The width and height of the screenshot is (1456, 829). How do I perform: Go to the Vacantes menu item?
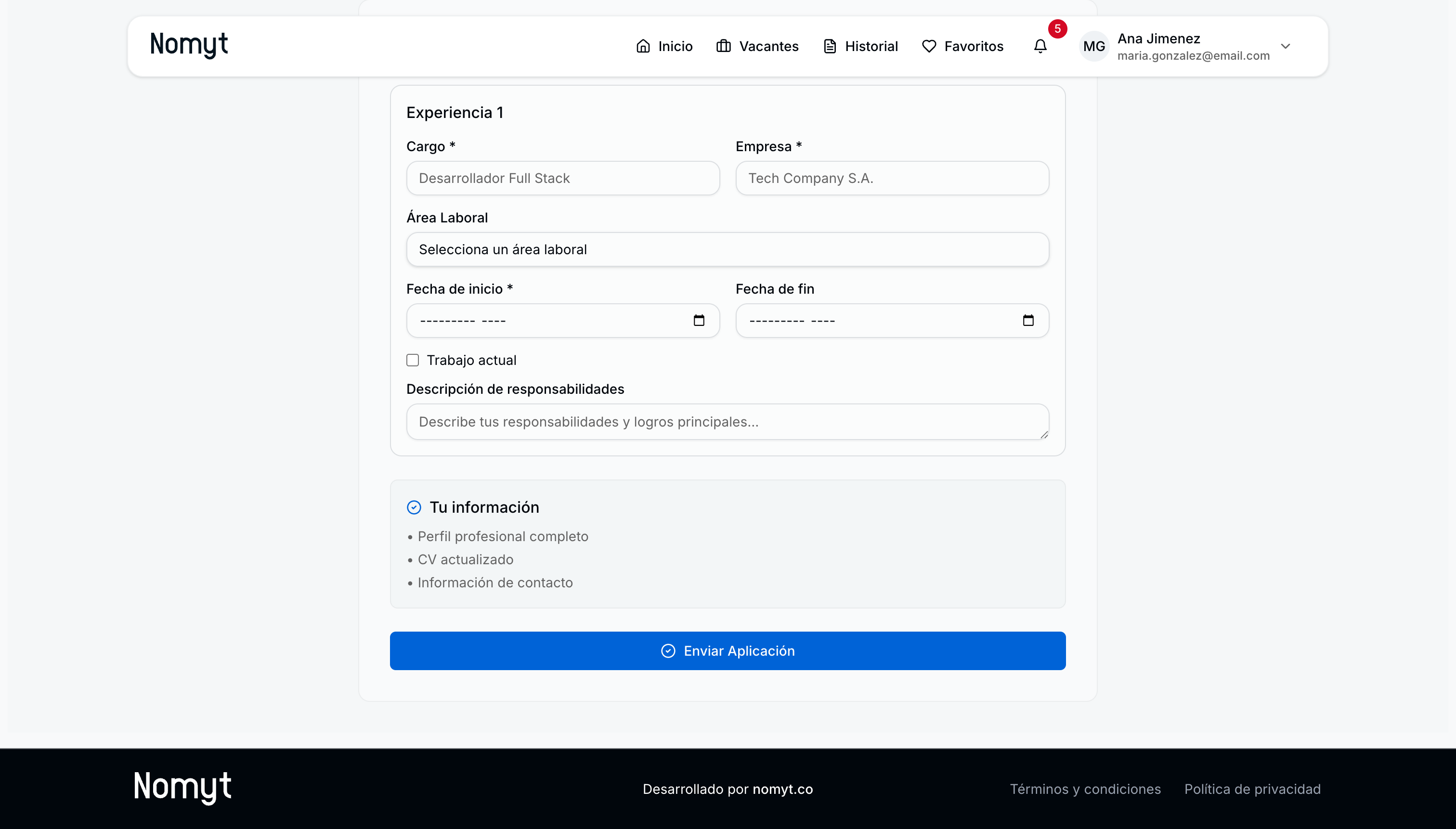pyautogui.click(x=768, y=46)
